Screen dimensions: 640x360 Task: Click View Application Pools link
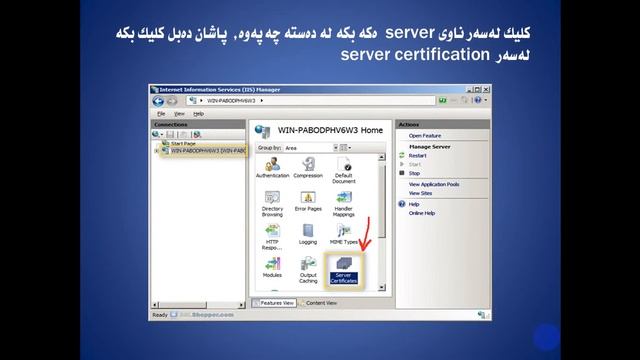click(x=434, y=184)
